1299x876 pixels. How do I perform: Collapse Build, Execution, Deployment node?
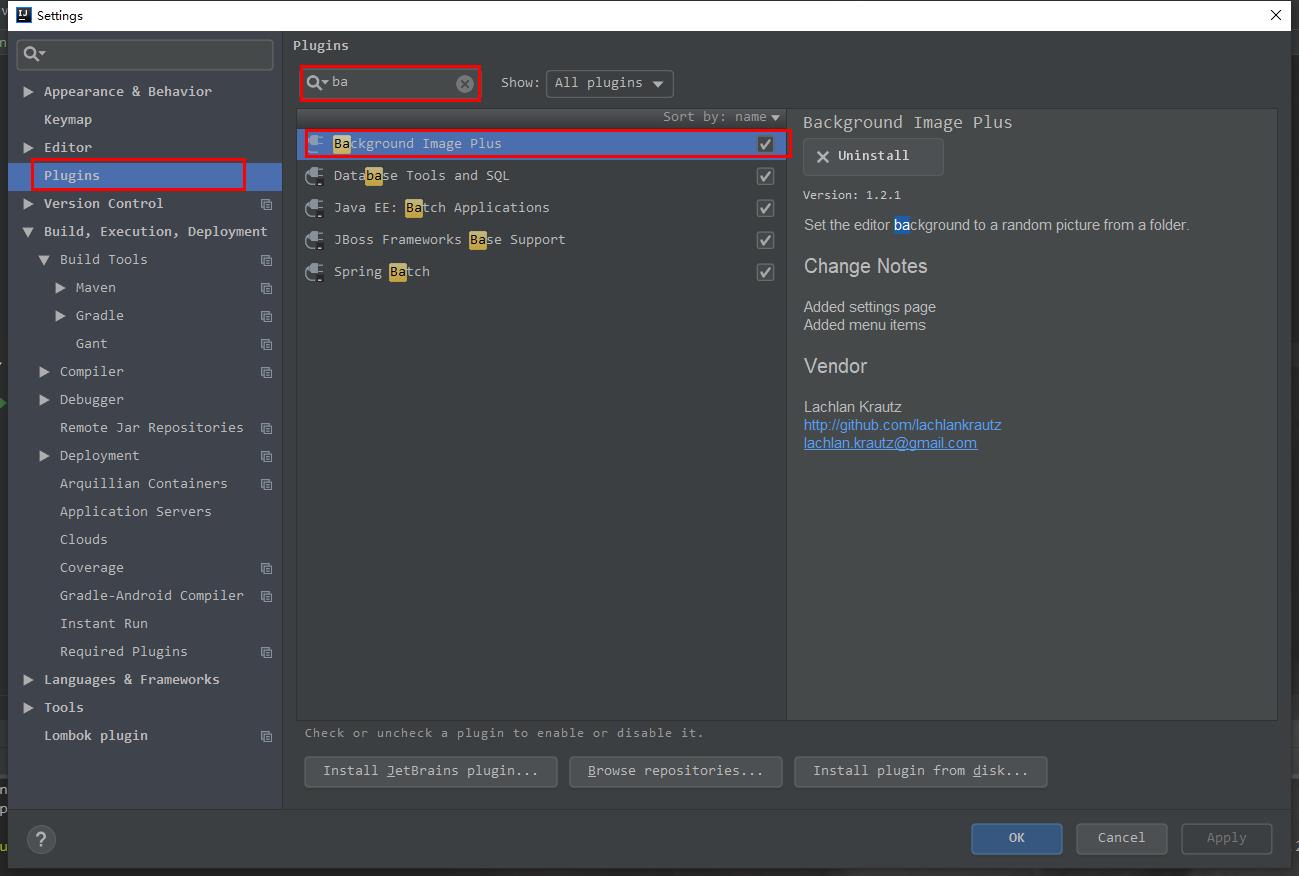(x=28, y=231)
